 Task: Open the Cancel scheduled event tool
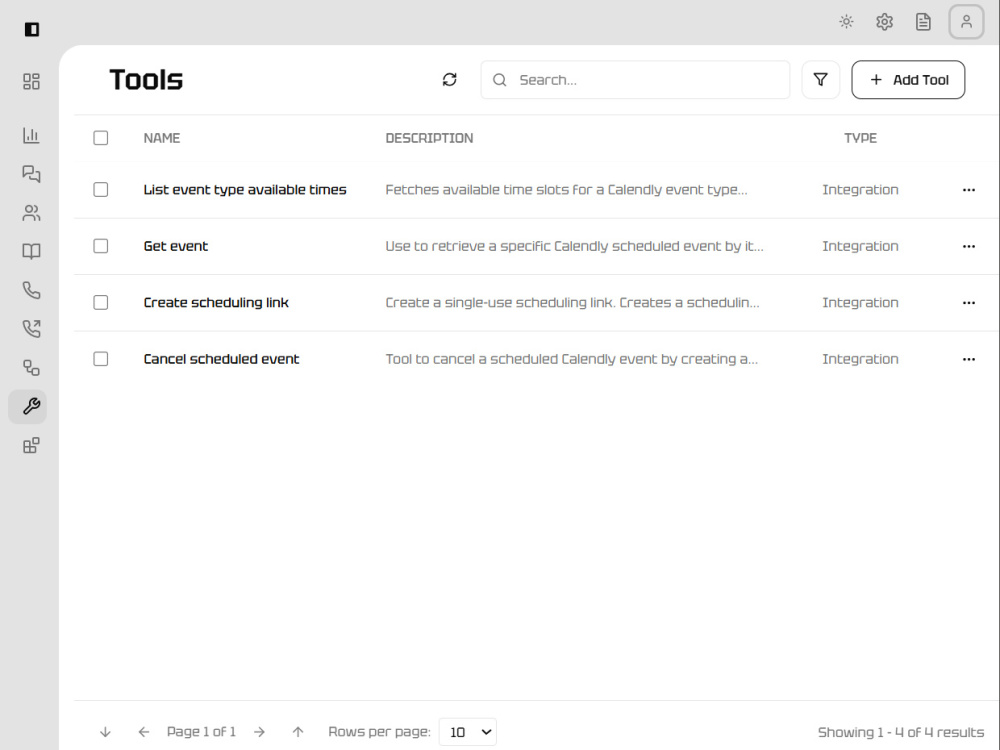[x=221, y=359]
